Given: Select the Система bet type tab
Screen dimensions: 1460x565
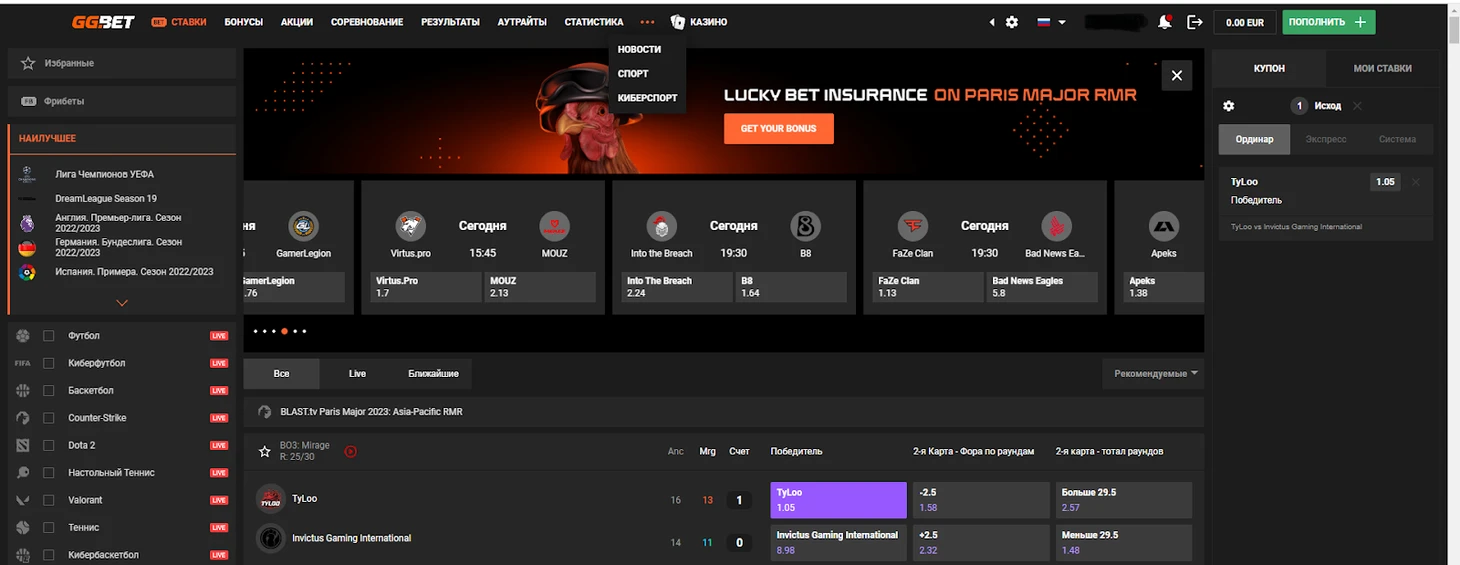Looking at the screenshot, I should tap(1397, 139).
